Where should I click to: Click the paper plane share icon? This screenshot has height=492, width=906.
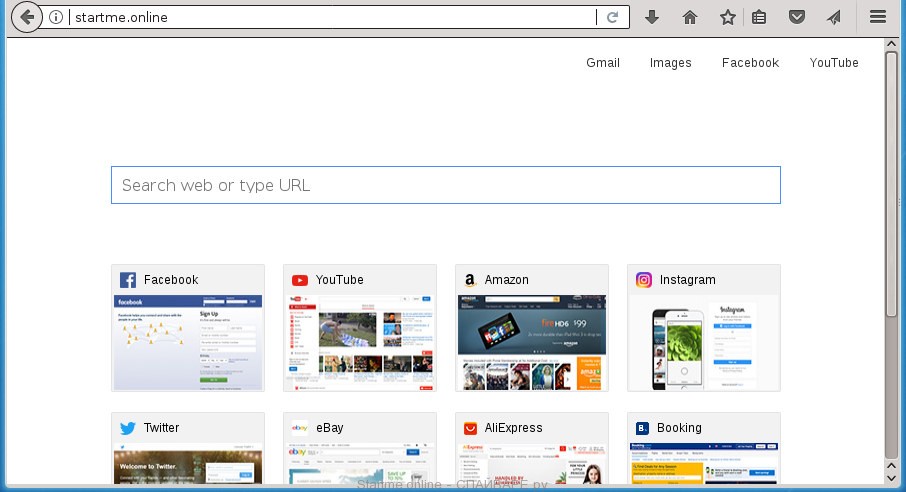click(x=834, y=17)
